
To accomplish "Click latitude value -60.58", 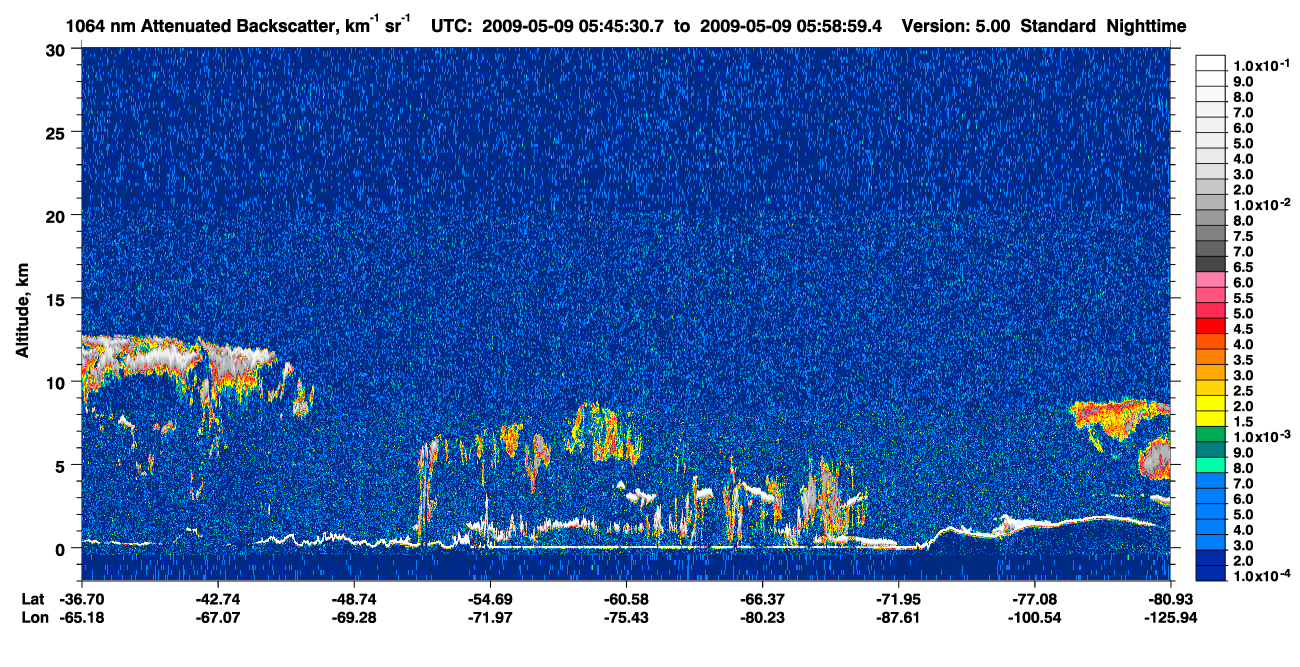I will coord(626,598).
